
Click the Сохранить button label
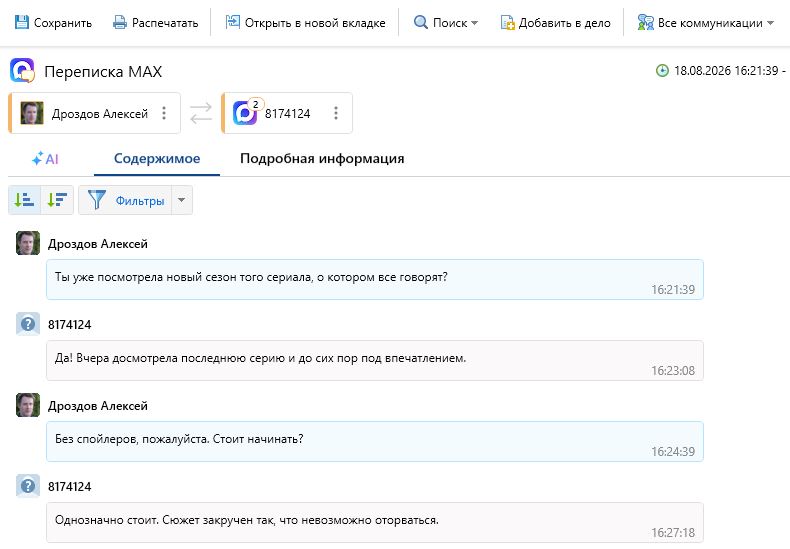coord(63,23)
